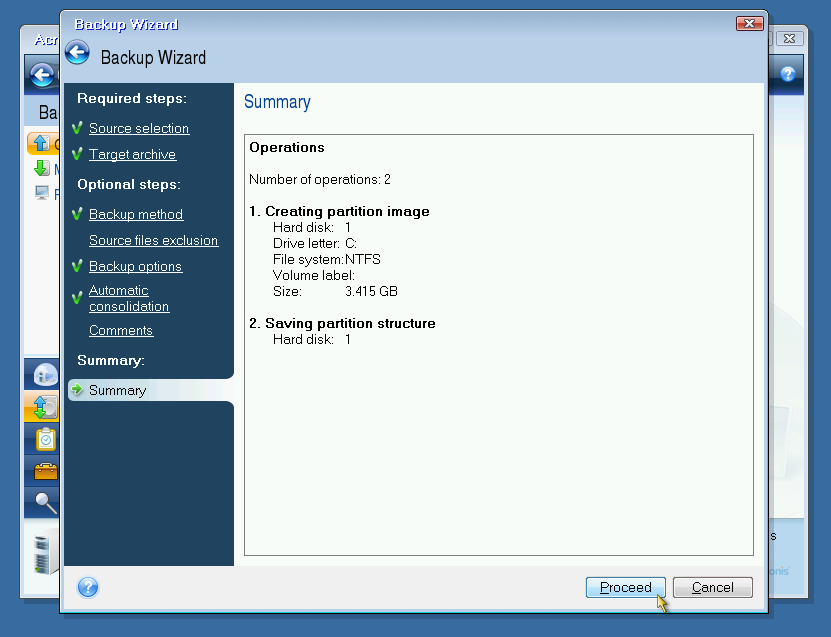Click the server tower icon at the sidebar bottom

pos(43,554)
